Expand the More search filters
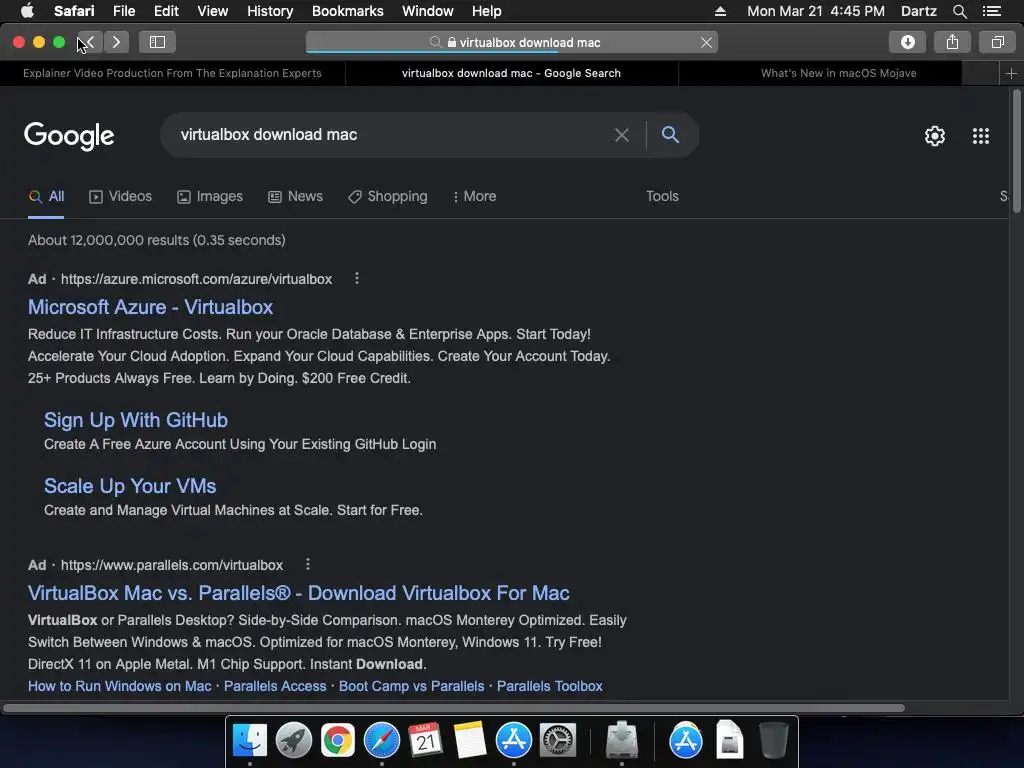1024x768 pixels. coord(475,197)
